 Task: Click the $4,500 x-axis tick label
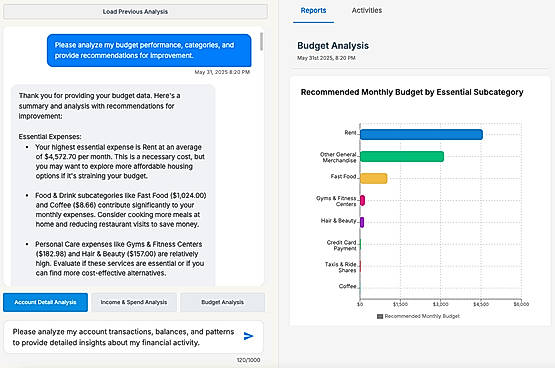click(x=481, y=304)
